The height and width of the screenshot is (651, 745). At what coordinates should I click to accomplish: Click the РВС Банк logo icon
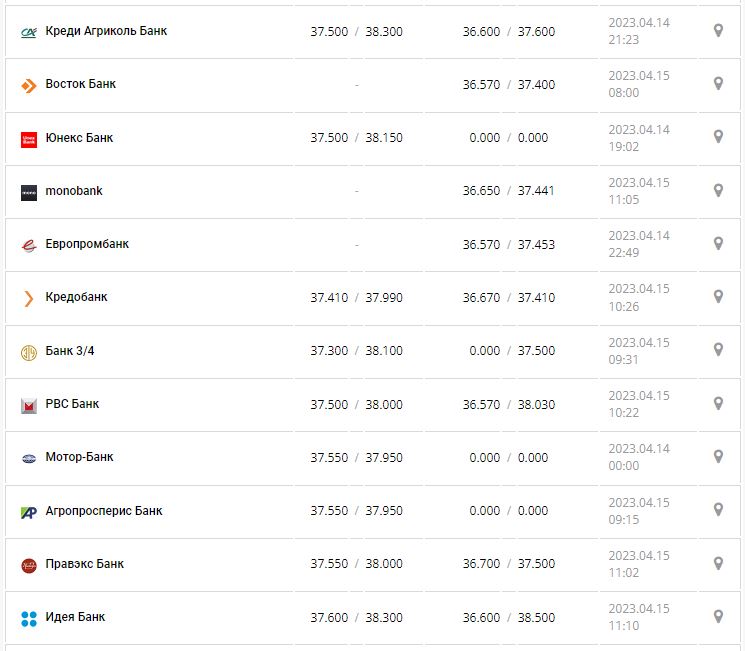tap(28, 405)
